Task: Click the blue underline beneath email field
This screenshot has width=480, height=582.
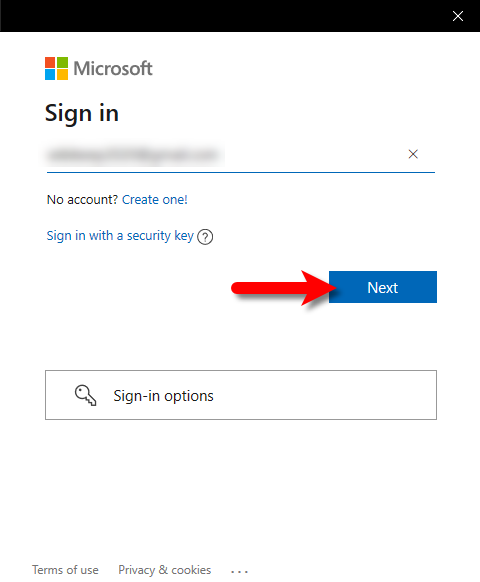Action: click(x=241, y=172)
